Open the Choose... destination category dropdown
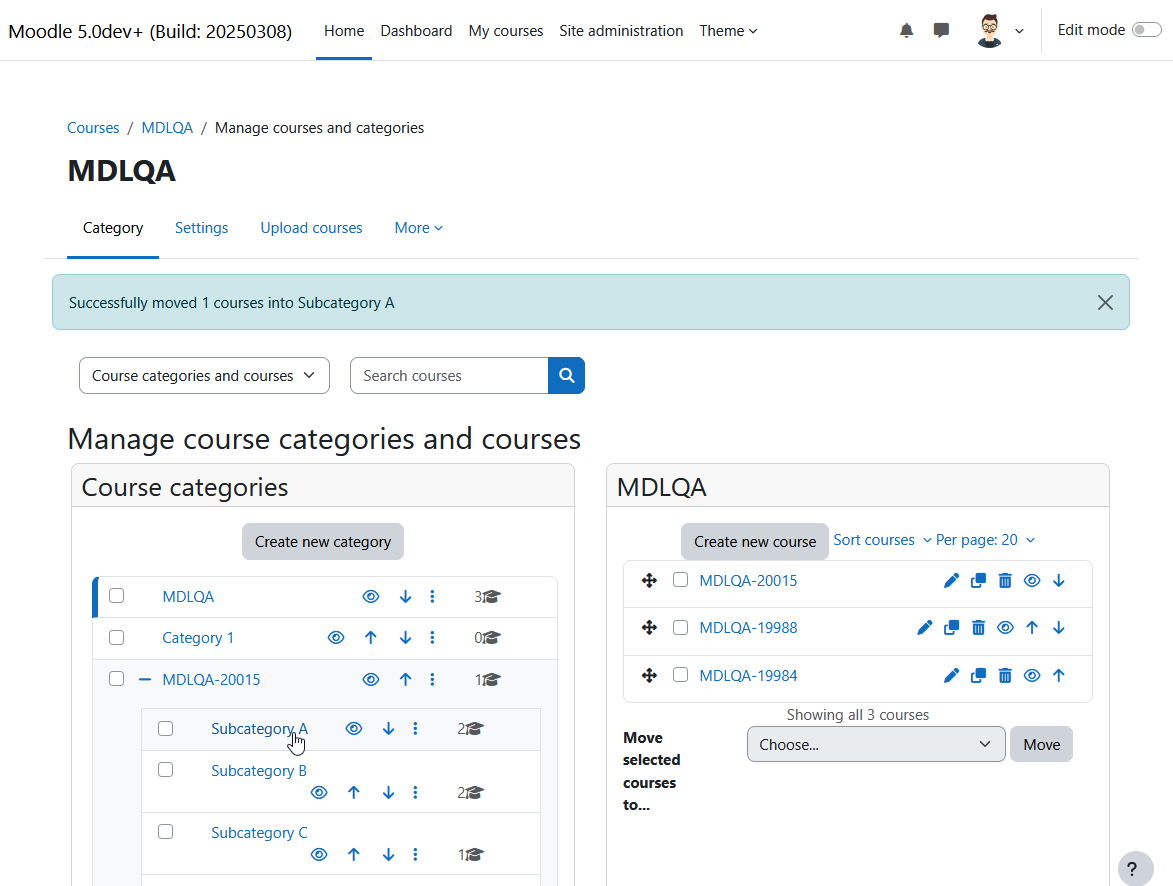 point(876,745)
